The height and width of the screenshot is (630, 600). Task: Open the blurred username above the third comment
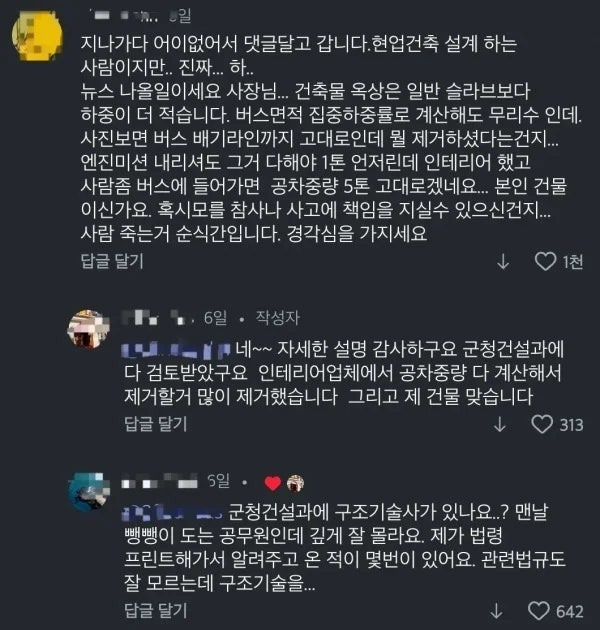click(x=160, y=481)
